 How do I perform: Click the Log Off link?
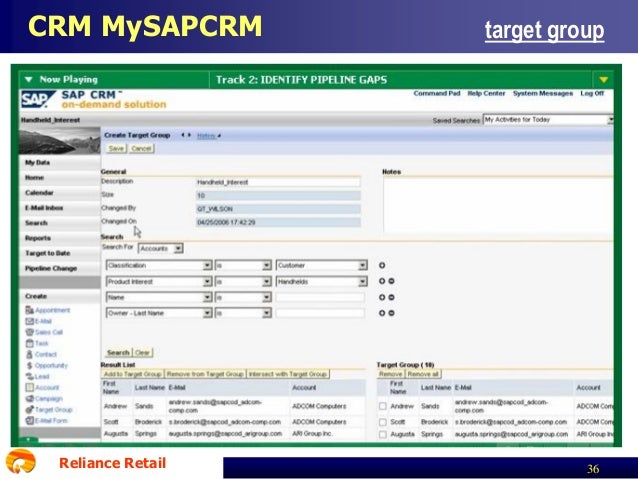pyautogui.click(x=592, y=93)
